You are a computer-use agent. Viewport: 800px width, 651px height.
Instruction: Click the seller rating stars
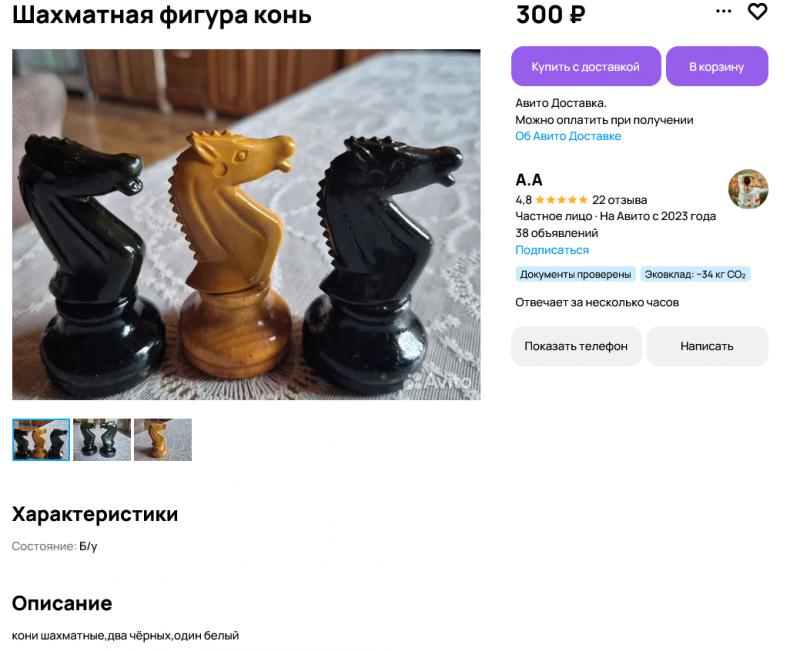click(x=561, y=200)
